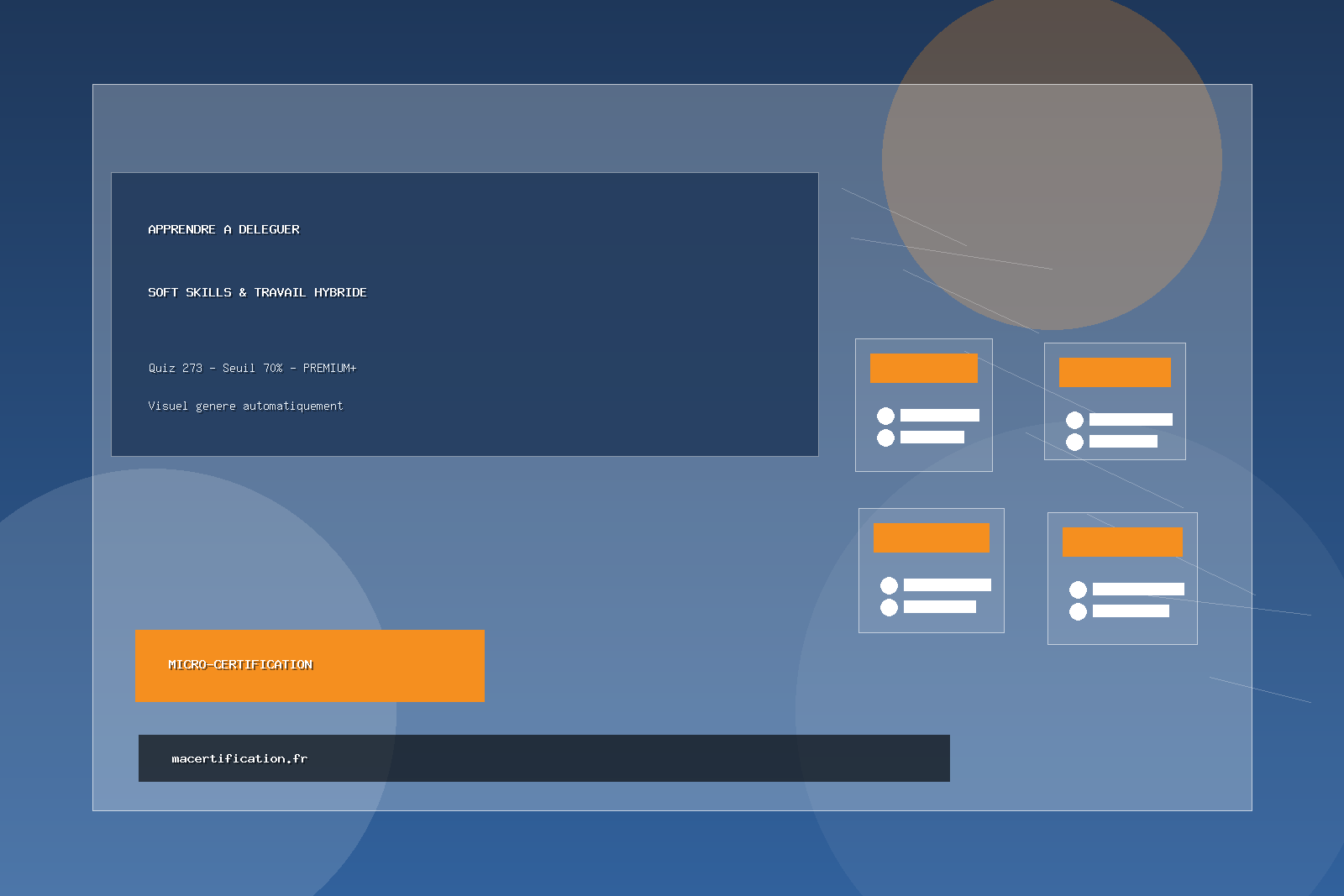Select first radio circle in top-right card
The width and height of the screenshot is (1344, 896).
pyautogui.click(x=1074, y=420)
